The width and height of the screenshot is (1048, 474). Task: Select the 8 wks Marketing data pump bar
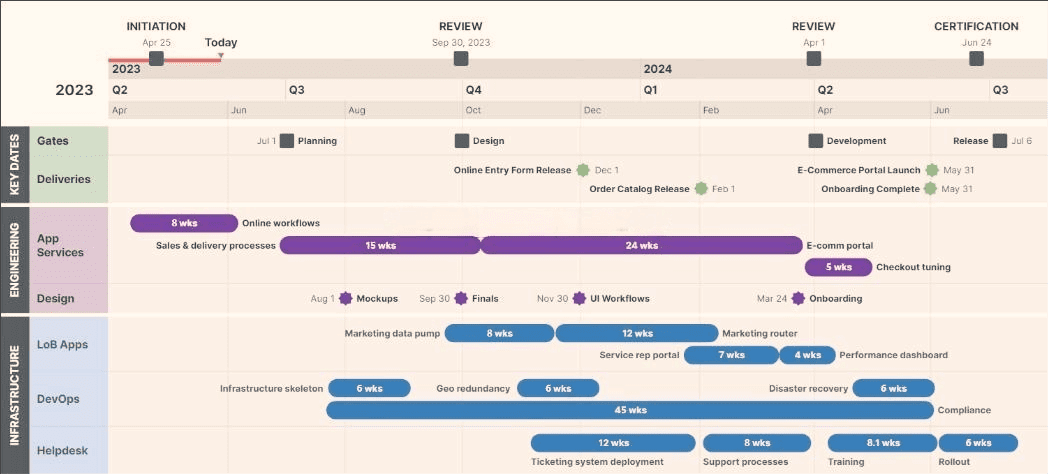499,334
